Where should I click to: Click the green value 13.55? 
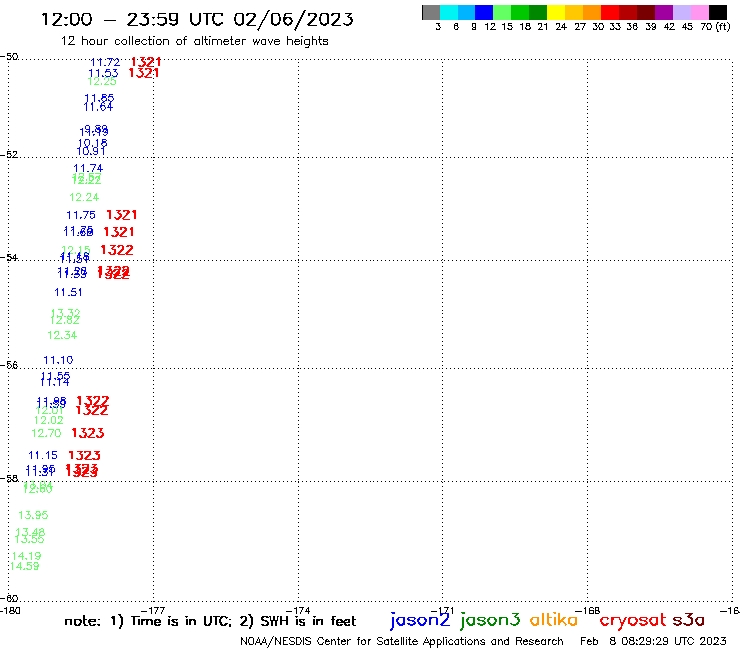pos(29,539)
